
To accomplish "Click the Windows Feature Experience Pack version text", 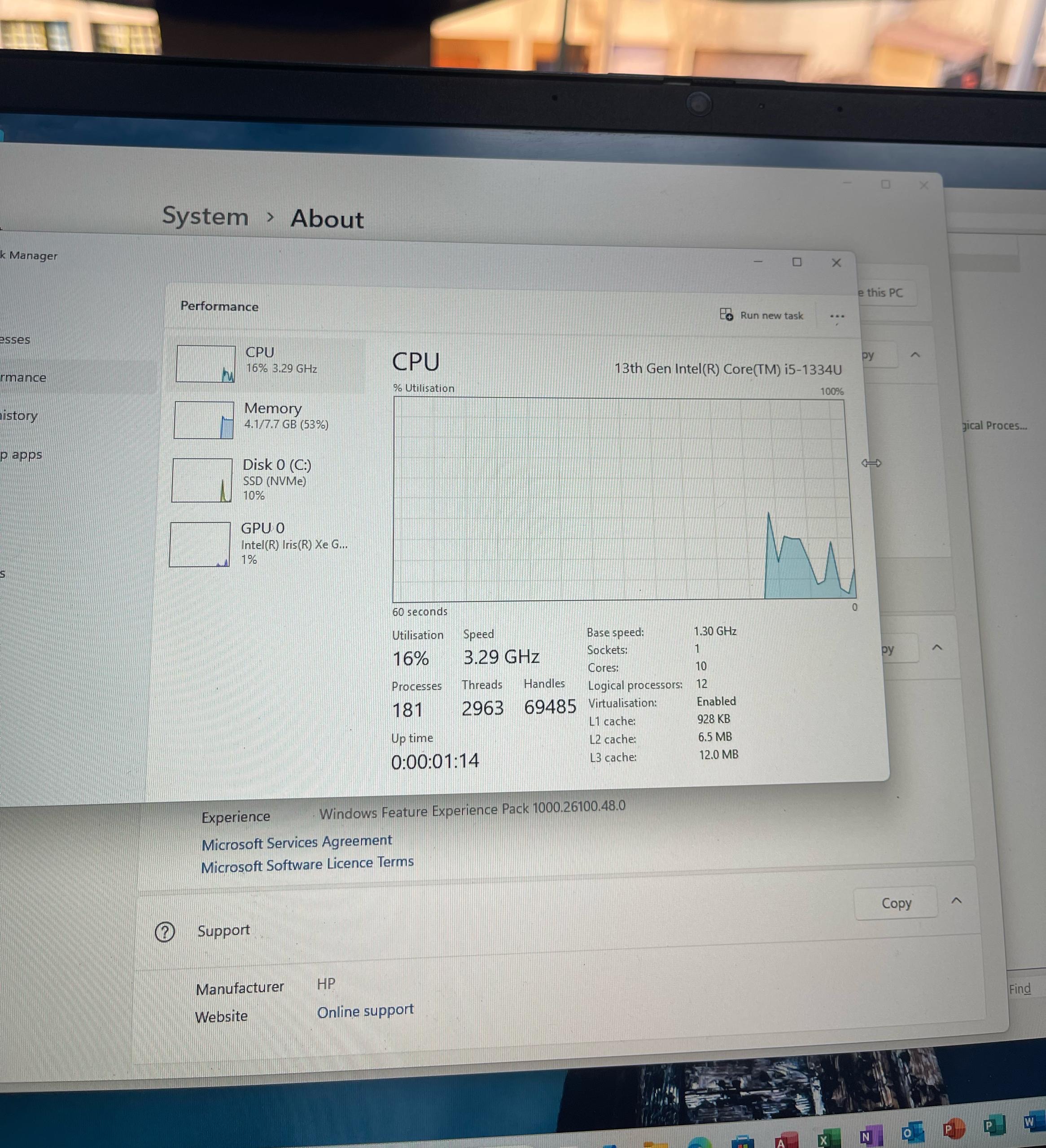I will pos(472,810).
